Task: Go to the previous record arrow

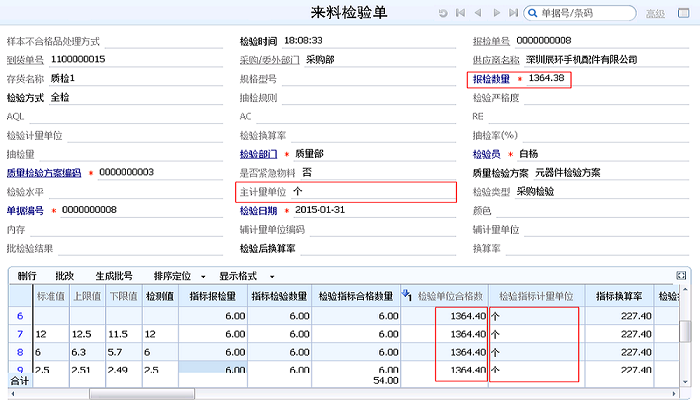Action: coord(478,13)
